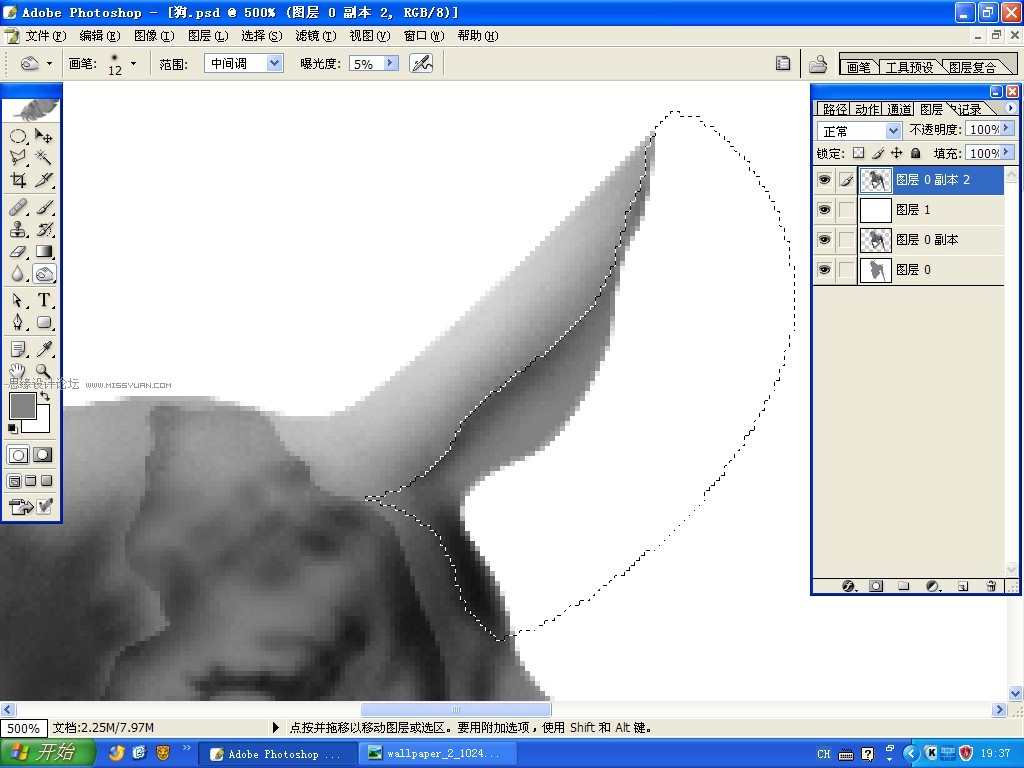Select the Magic Wand tool
The image size is (1024, 768).
coord(44,157)
